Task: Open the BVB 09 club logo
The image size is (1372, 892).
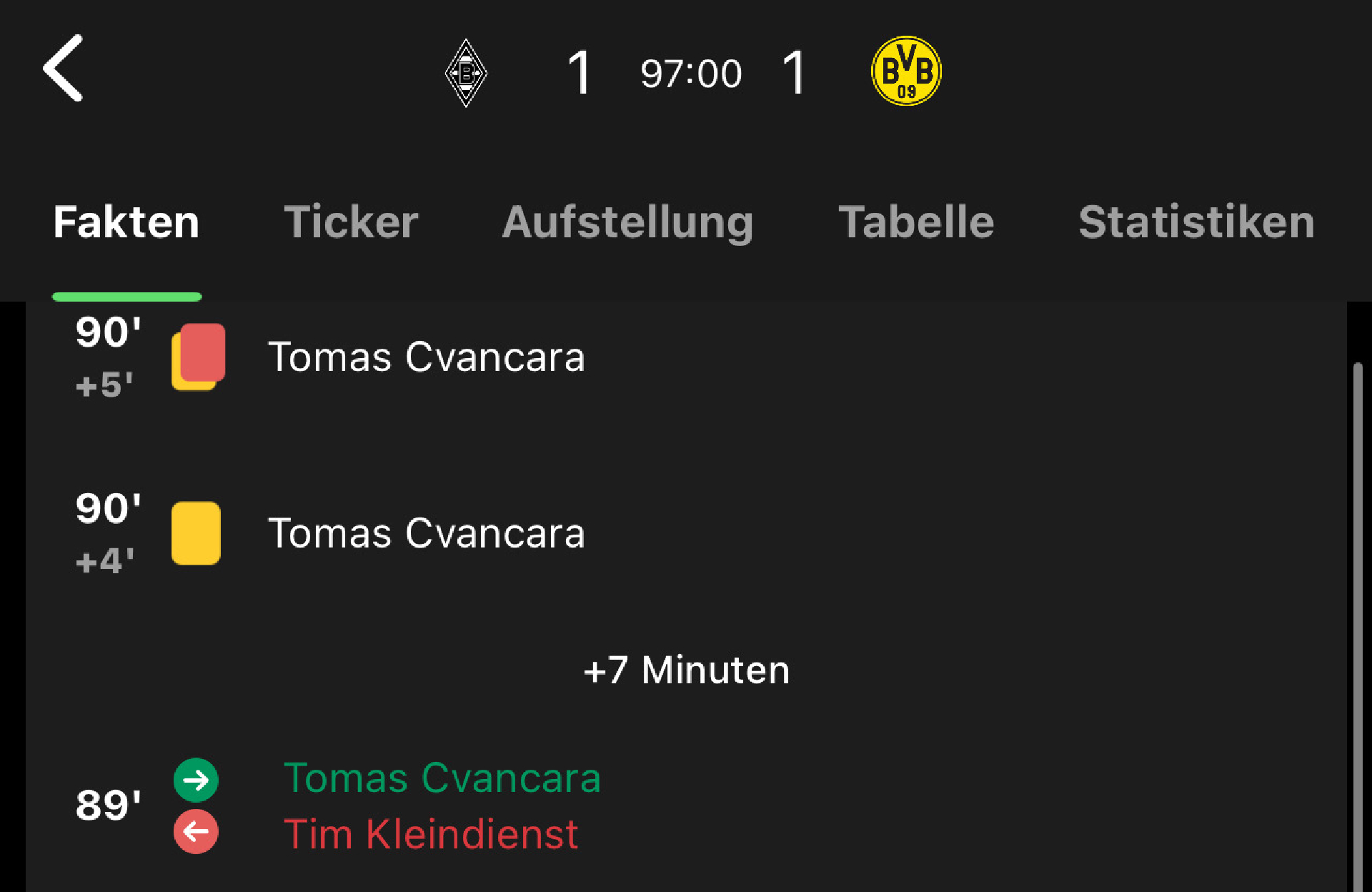Action: [906, 71]
